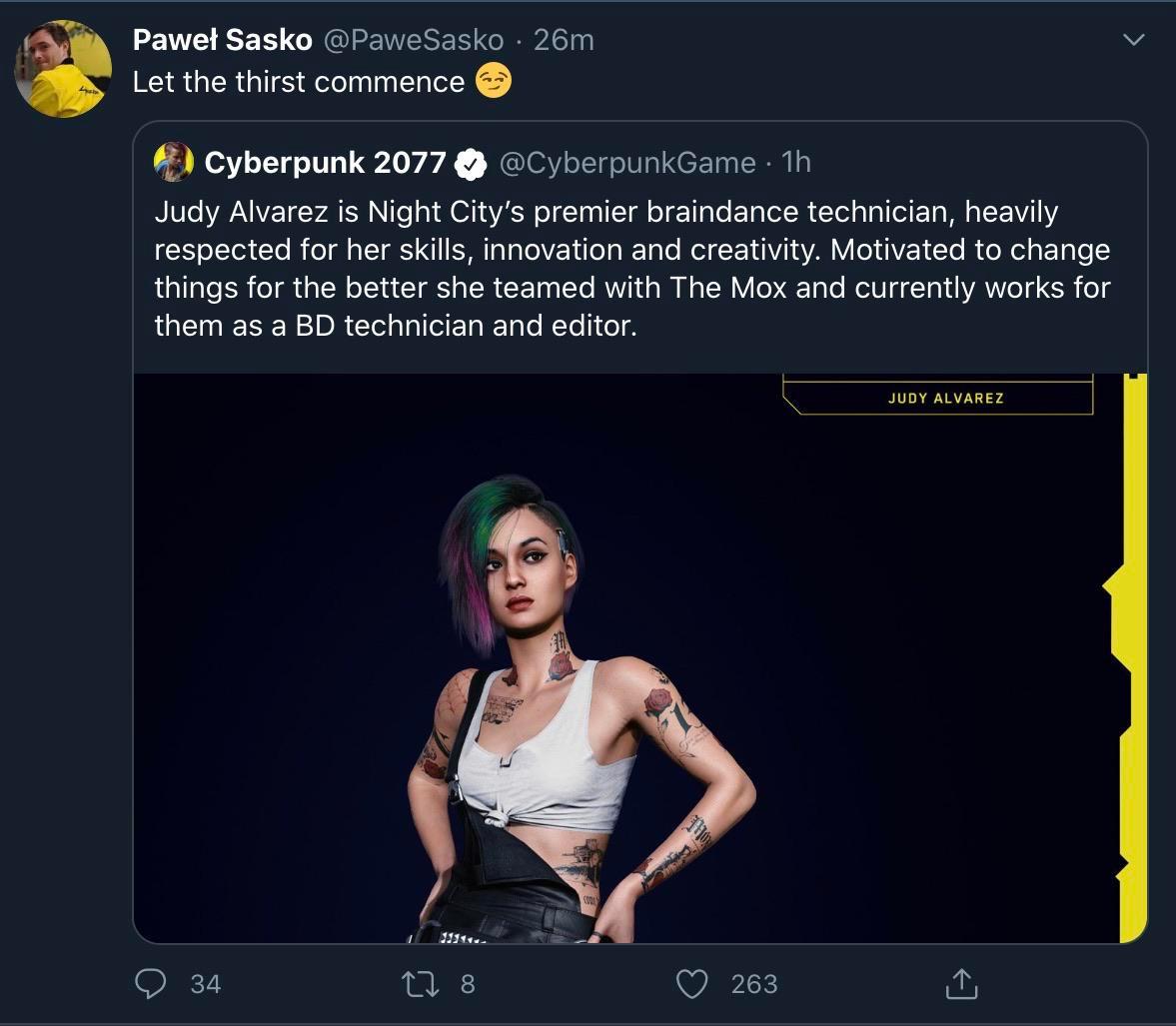This screenshot has height=1026, width=1176.
Task: Open the @CyberpunkGame handle
Action: click(x=626, y=163)
